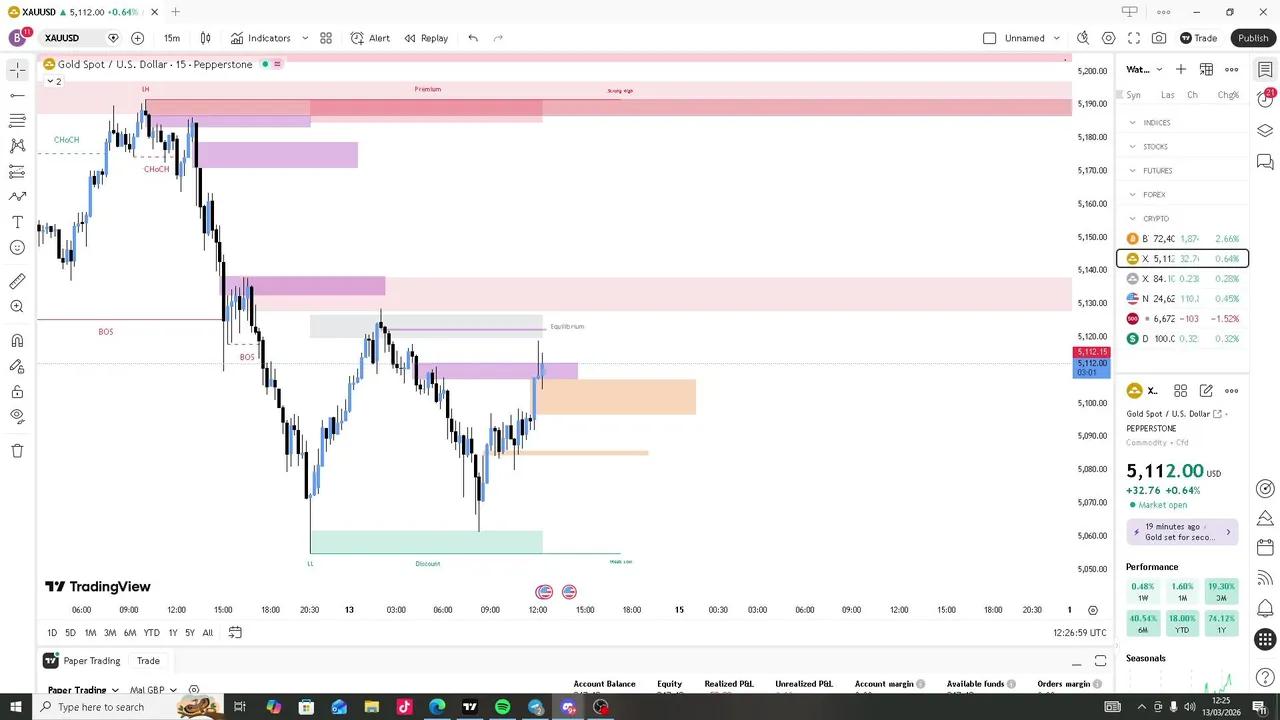Open the indicator templates grid icon
Image resolution: width=1280 pixels, height=720 pixels.
pos(326,38)
